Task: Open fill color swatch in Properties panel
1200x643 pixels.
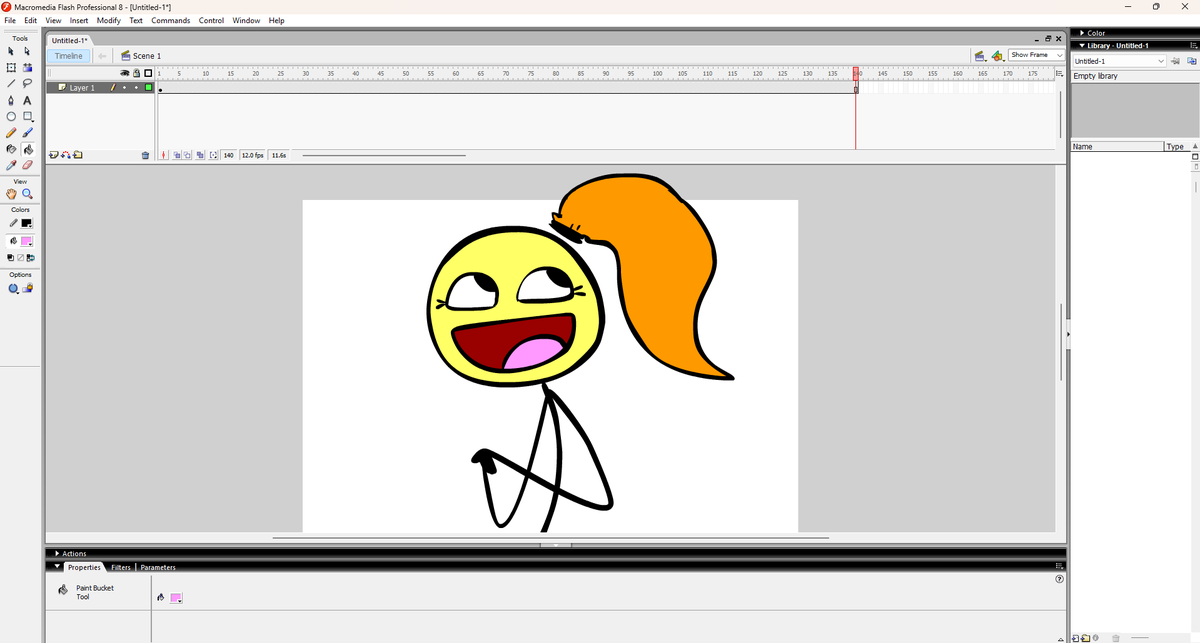Action: [176, 598]
